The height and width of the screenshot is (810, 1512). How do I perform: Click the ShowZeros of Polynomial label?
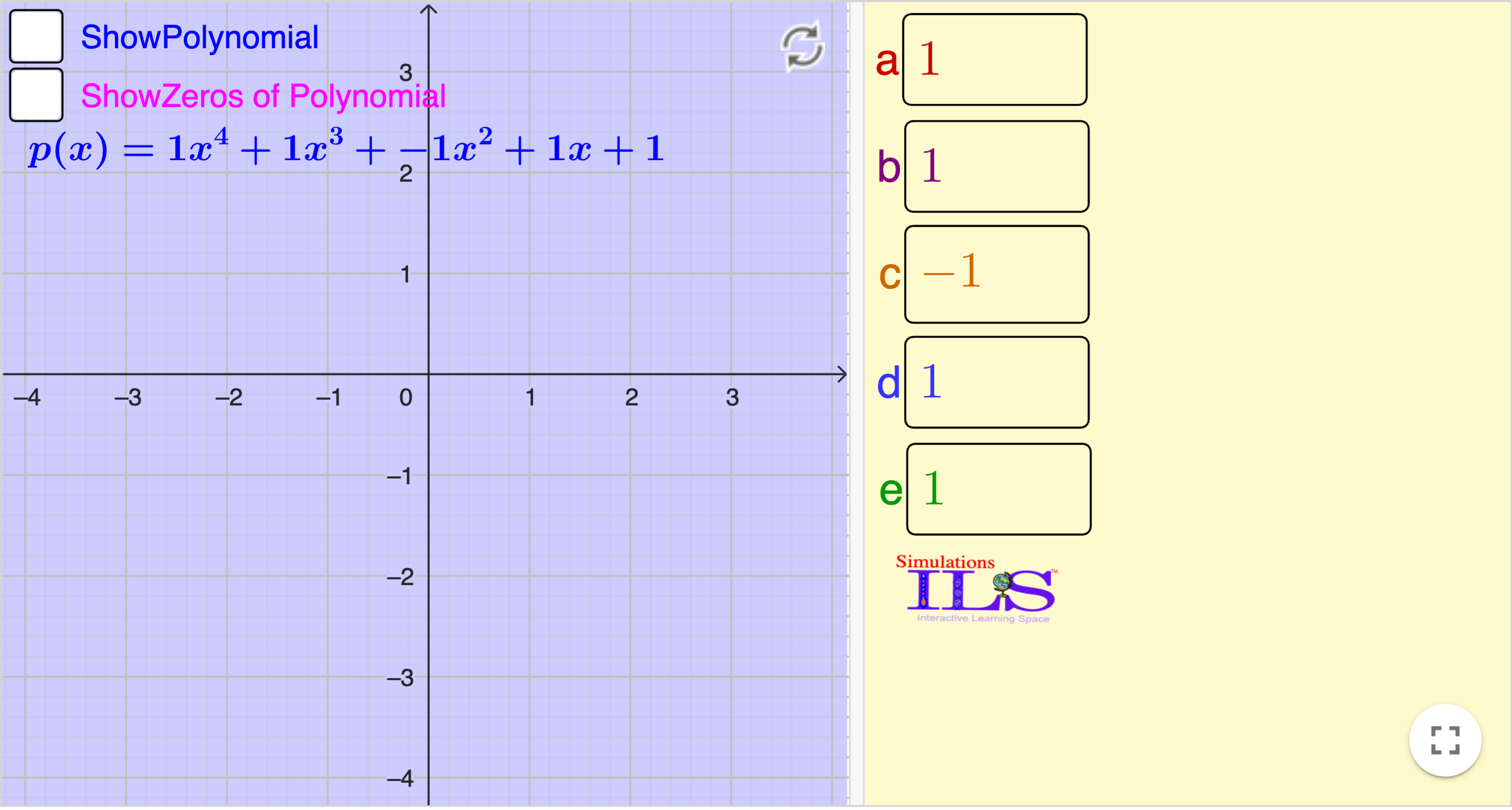(263, 96)
